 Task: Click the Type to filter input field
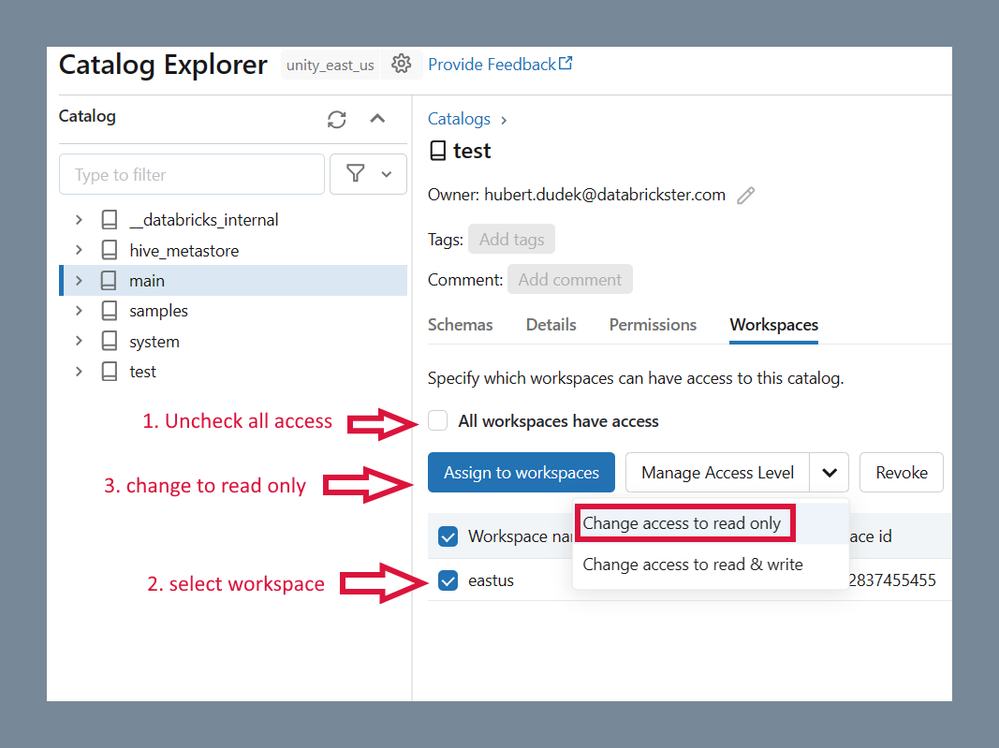point(192,174)
